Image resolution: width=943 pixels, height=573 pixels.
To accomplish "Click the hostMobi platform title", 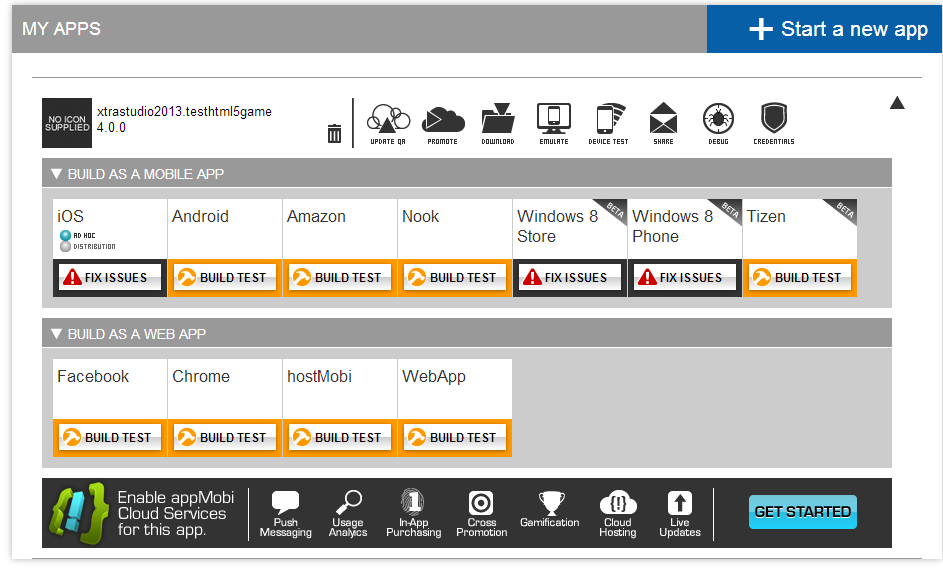I will point(319,376).
